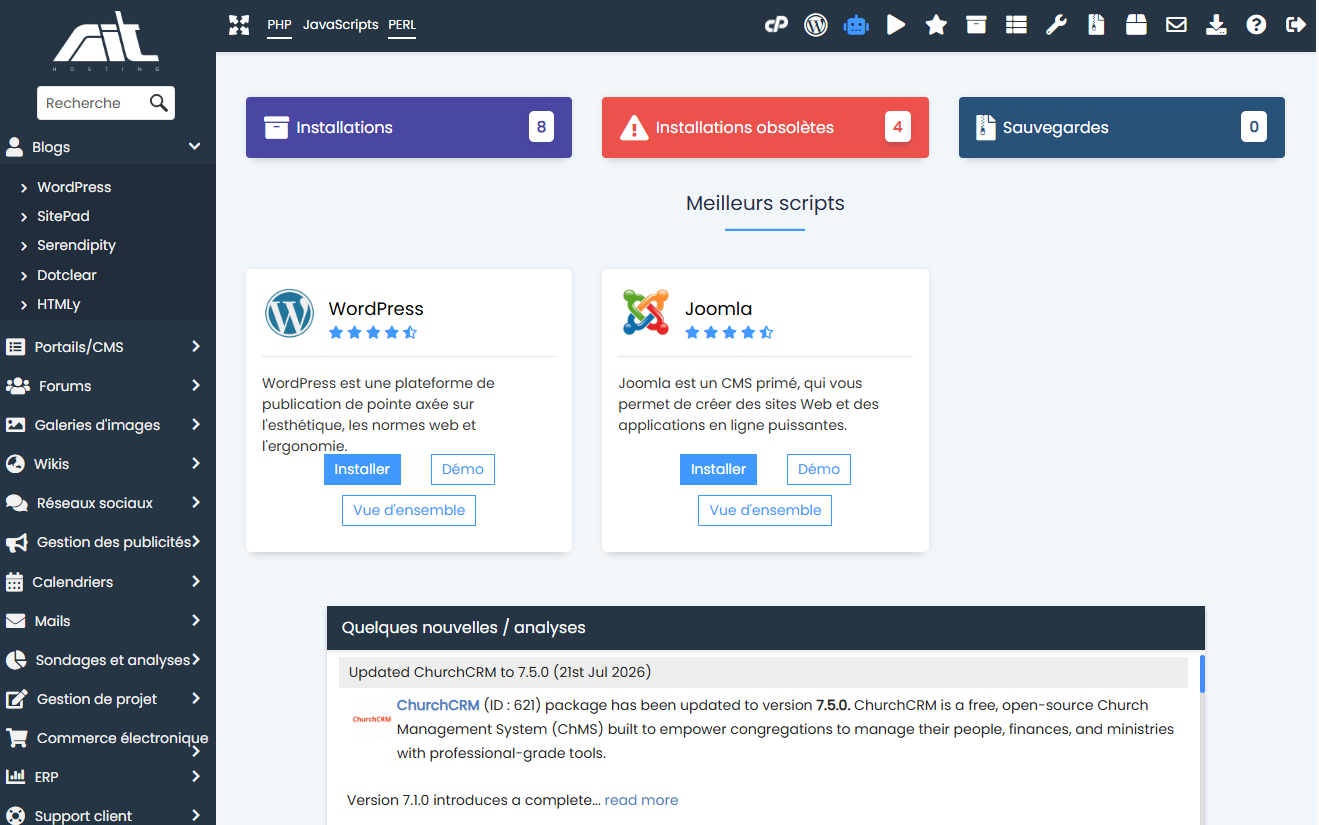
Task: Click the read more link
Action: pyautogui.click(x=641, y=800)
